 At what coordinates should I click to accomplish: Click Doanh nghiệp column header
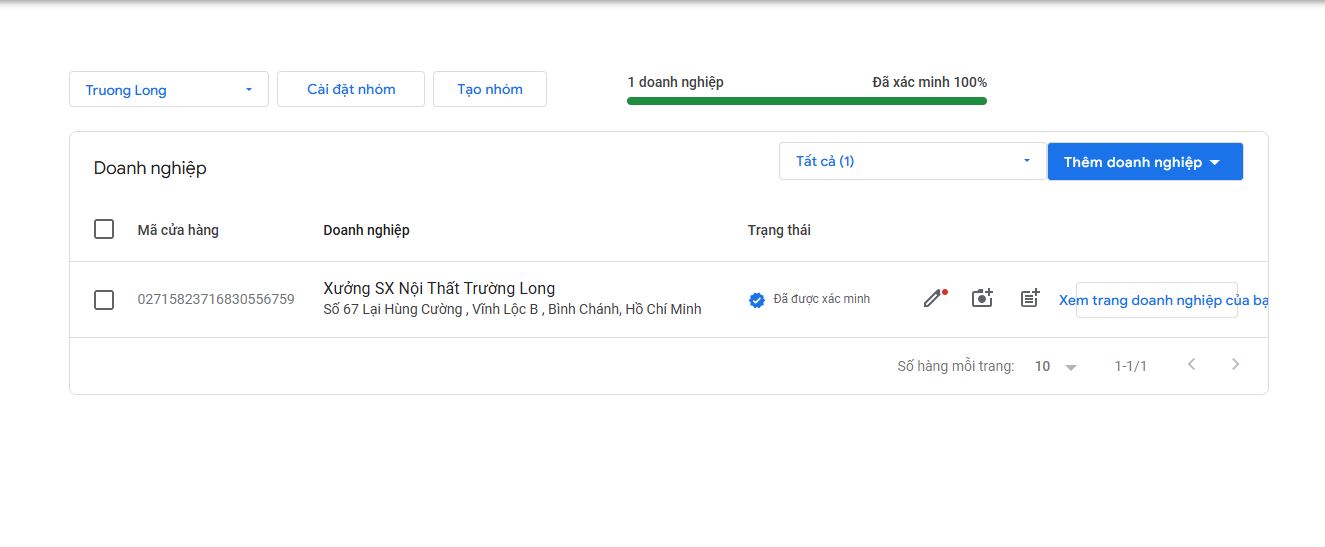pyautogui.click(x=366, y=230)
